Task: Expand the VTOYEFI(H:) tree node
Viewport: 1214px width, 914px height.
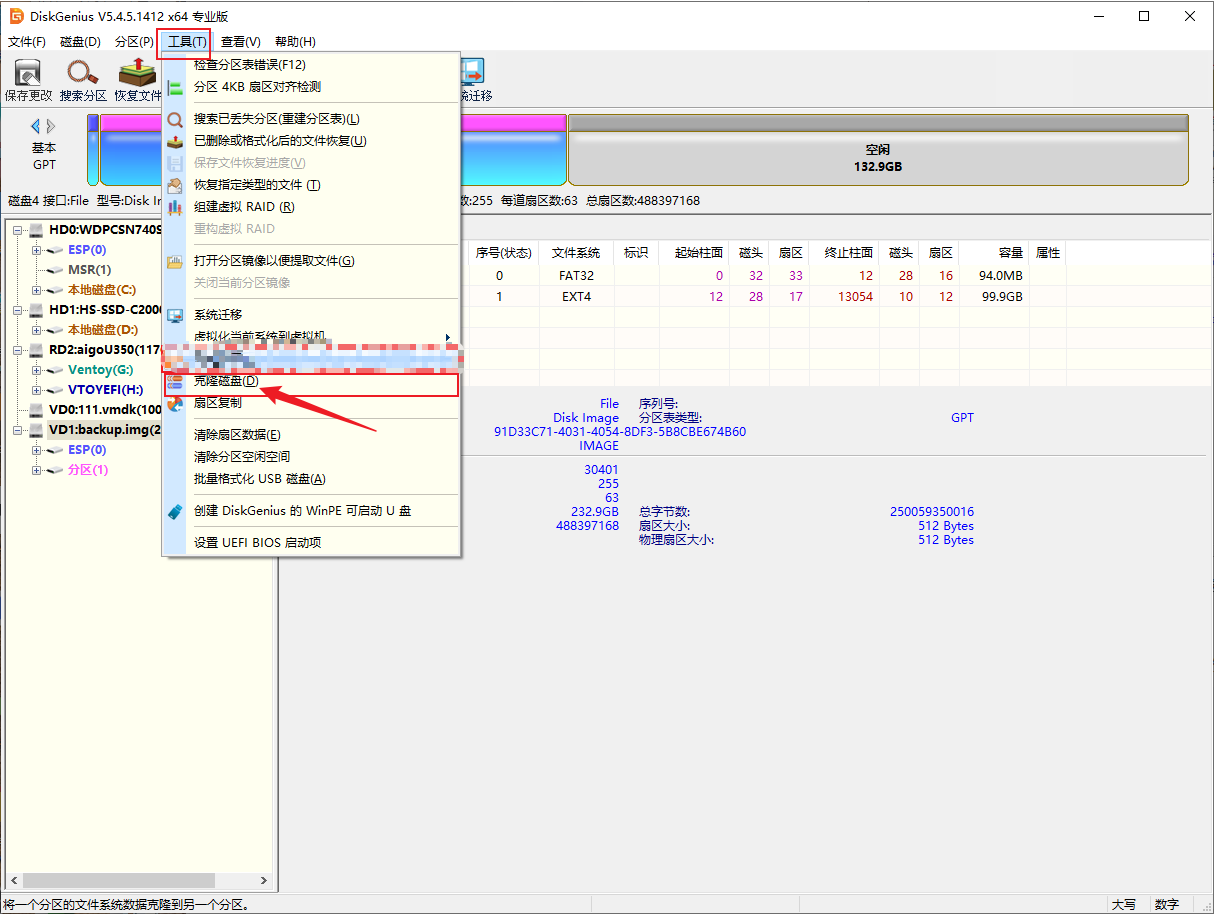Action: point(37,390)
